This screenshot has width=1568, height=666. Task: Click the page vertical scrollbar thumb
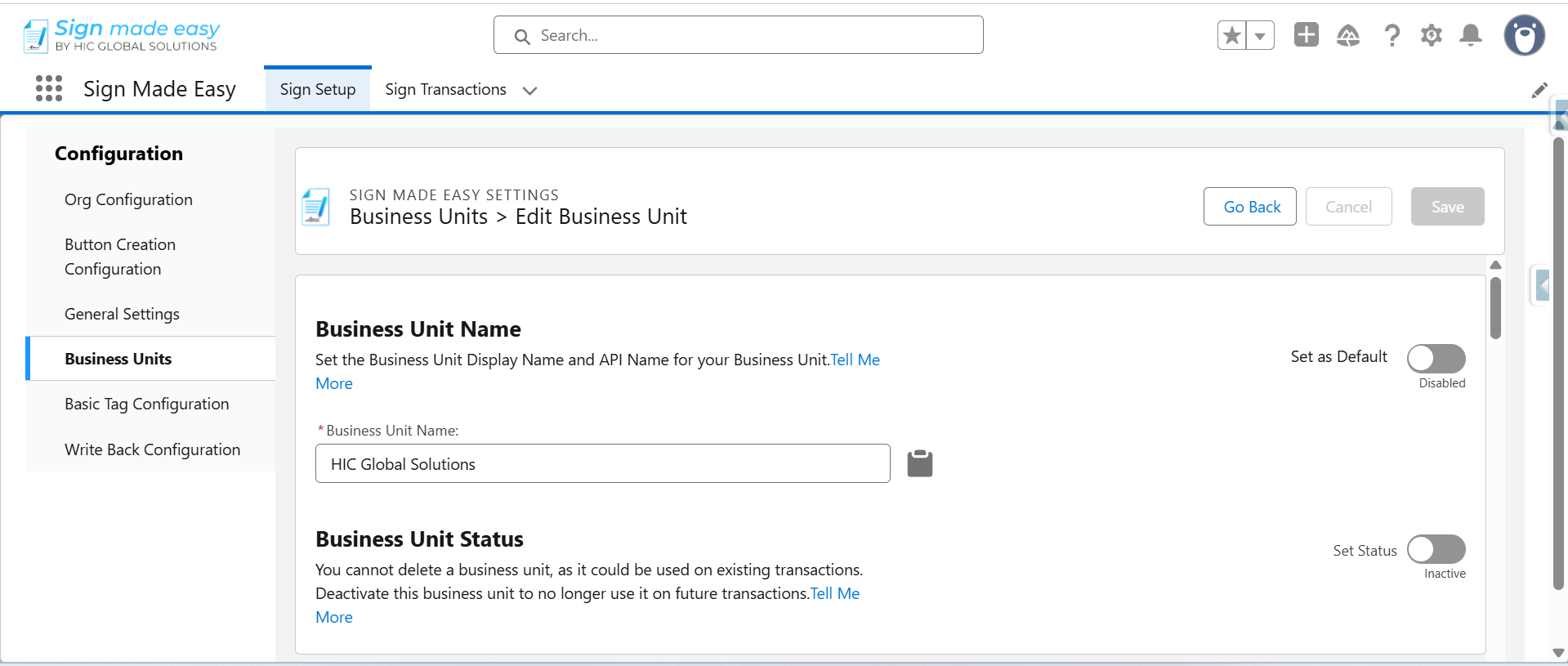(x=1558, y=363)
